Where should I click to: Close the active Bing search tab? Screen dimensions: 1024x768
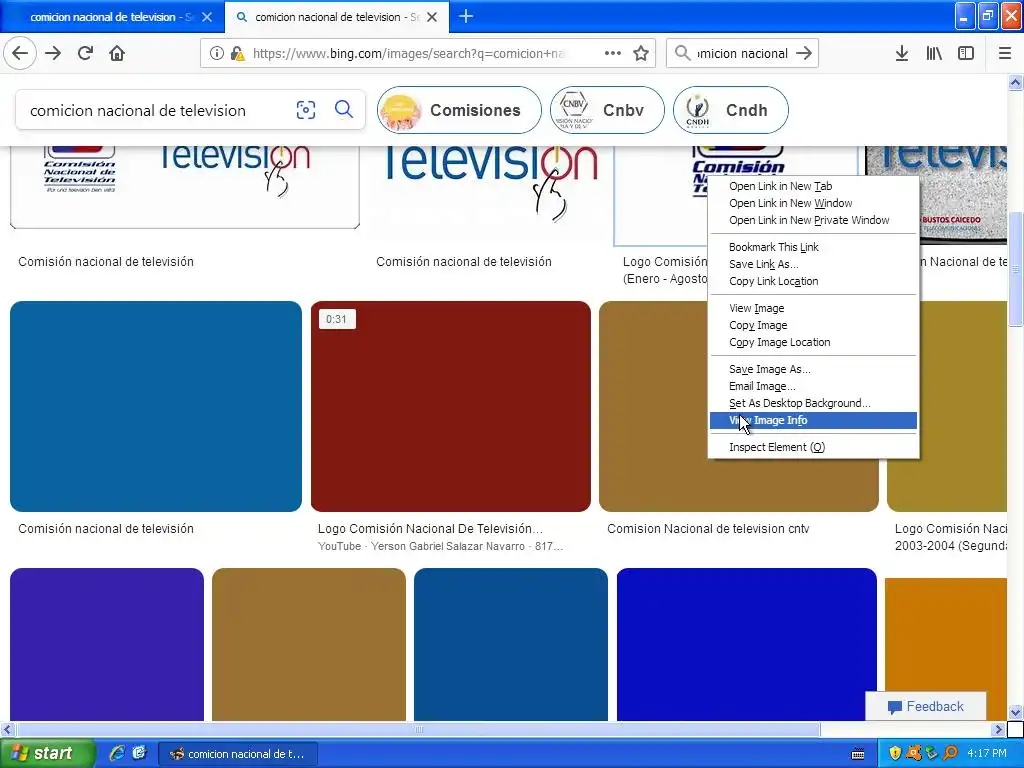432,17
